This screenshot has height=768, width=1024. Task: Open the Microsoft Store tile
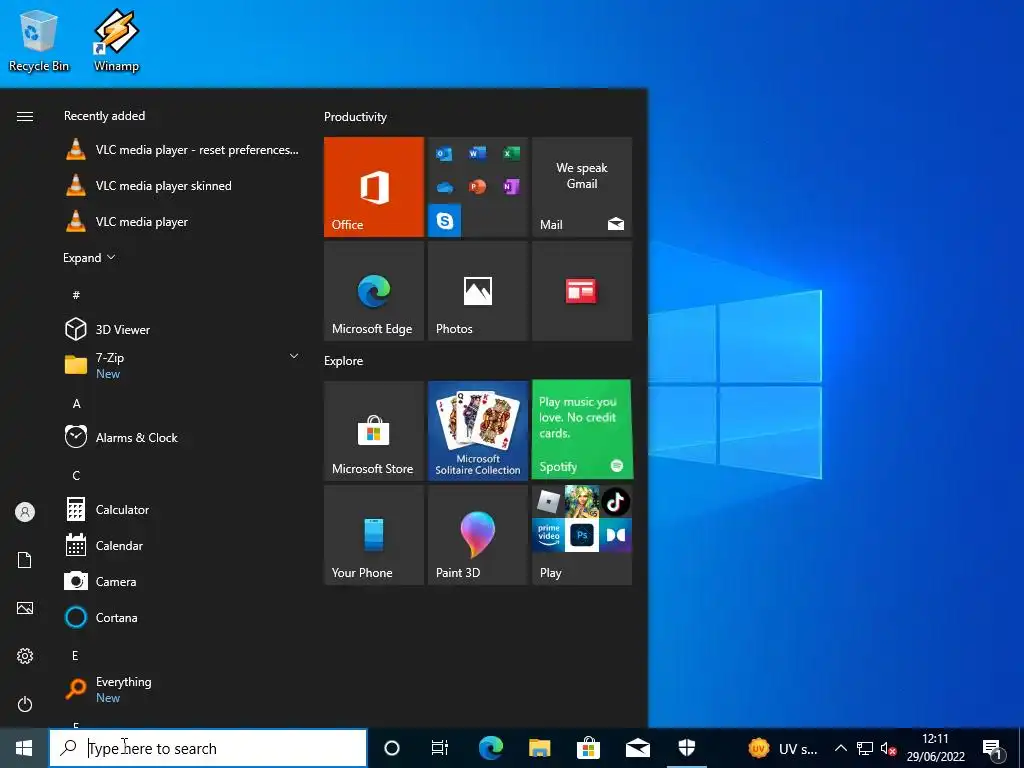coord(374,431)
